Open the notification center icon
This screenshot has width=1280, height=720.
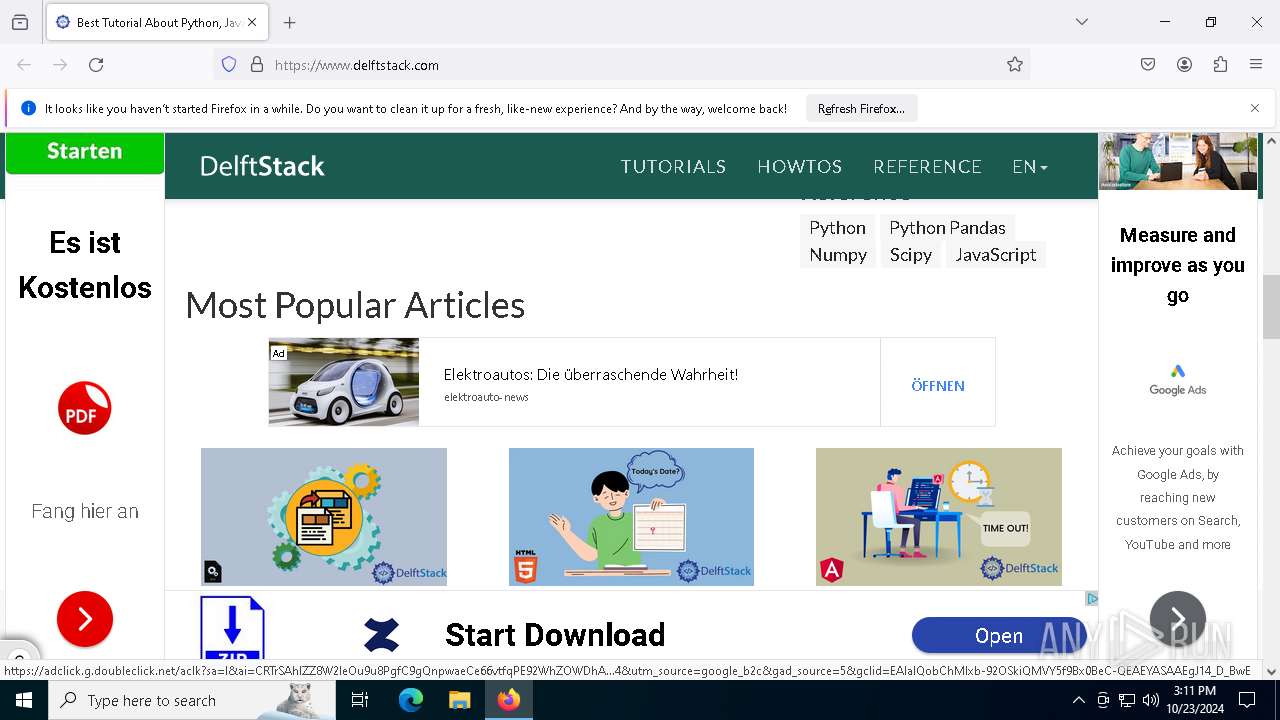coord(1247,700)
